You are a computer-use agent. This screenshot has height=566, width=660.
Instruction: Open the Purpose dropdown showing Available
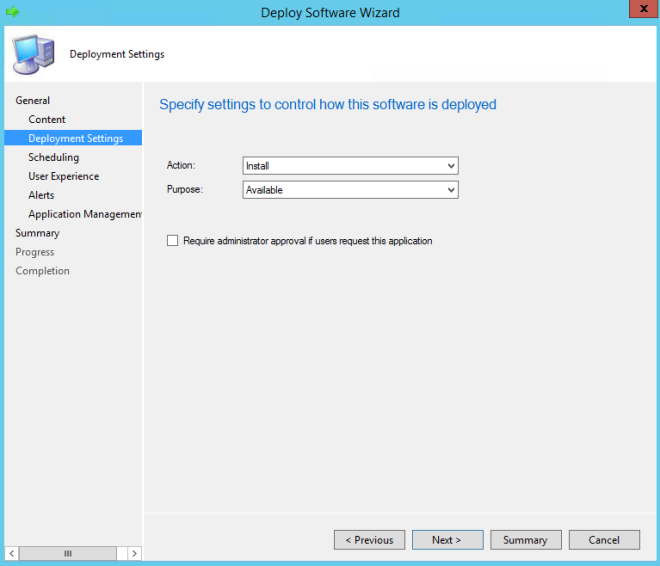pos(350,190)
